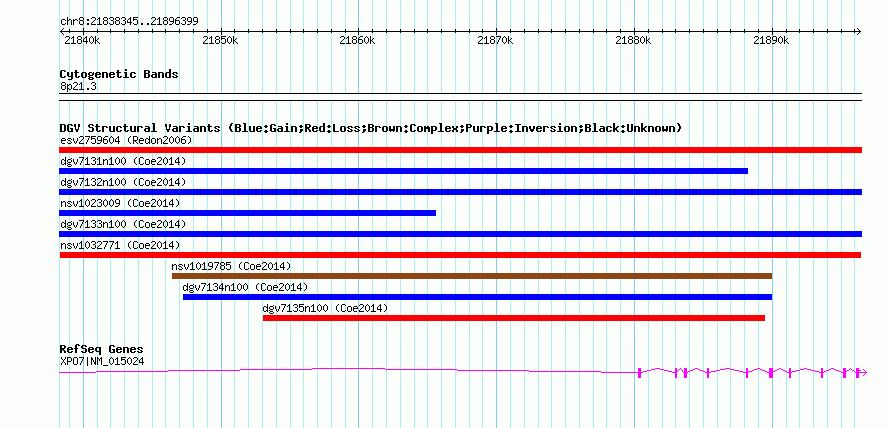Open the nsv1019785 (Coe2014) label
This screenshot has width=890, height=428.
(231, 266)
